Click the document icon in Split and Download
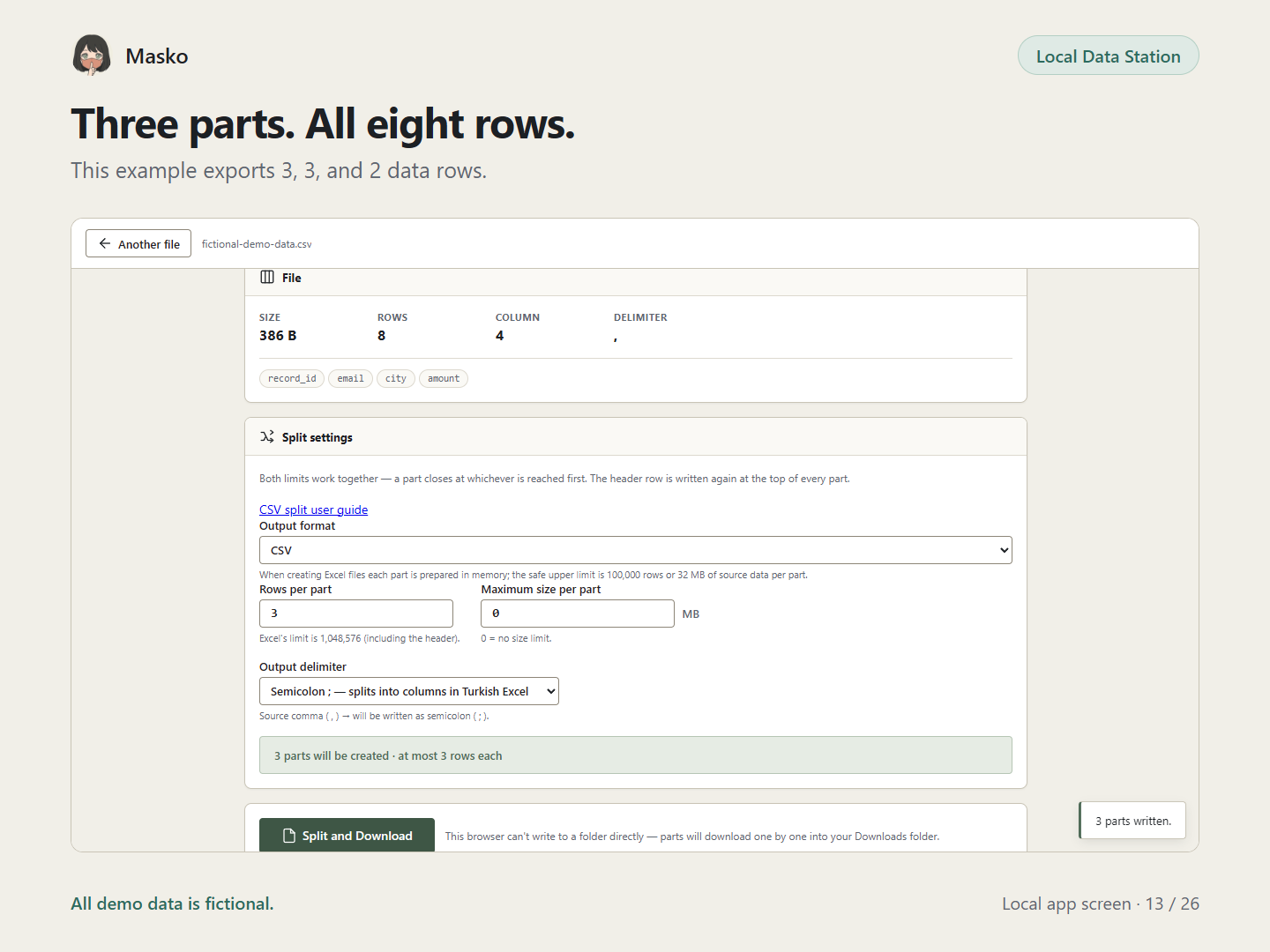Screen dimensions: 1270x952 (288, 836)
